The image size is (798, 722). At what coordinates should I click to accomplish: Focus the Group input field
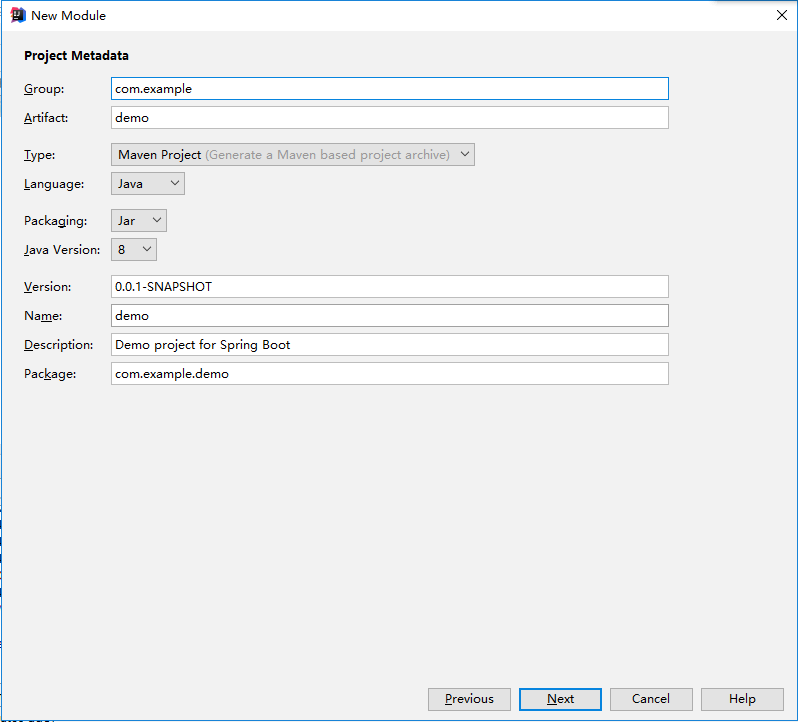pos(389,89)
